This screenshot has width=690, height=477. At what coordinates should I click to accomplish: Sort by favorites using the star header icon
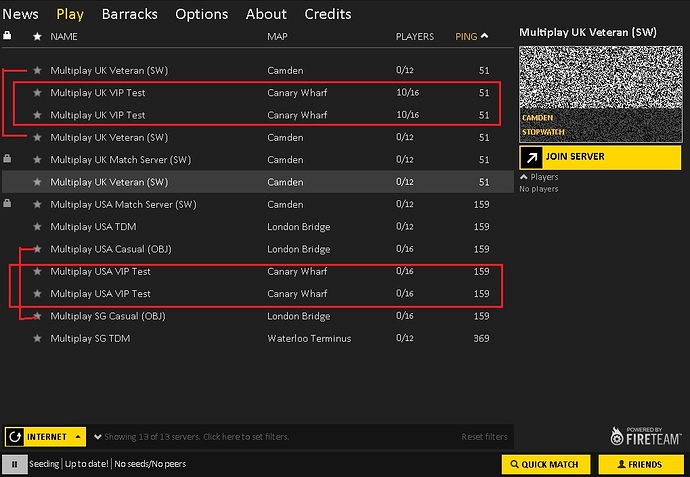(37, 36)
